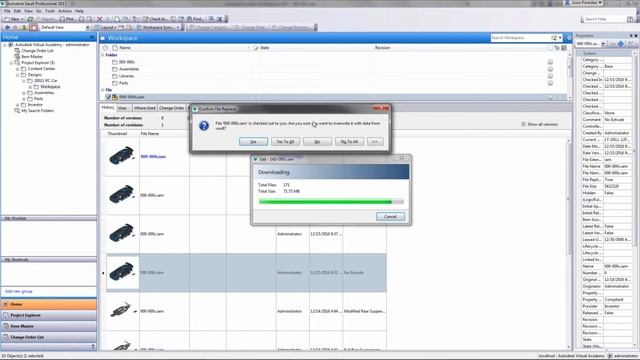Select Change Order List in the tree
The image size is (640, 360).
[x=37, y=51]
